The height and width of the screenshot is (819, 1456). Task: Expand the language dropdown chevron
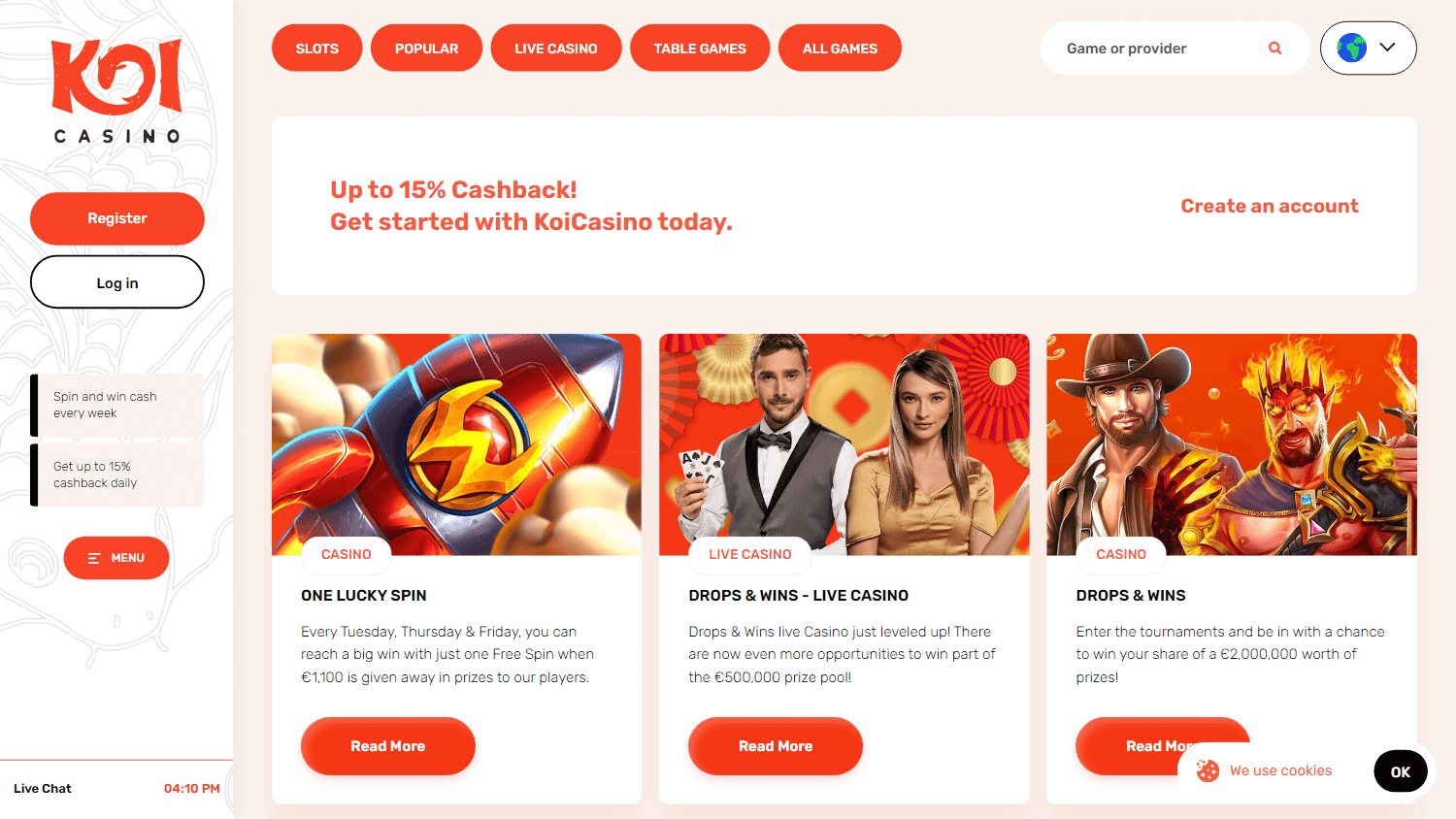1388,48
